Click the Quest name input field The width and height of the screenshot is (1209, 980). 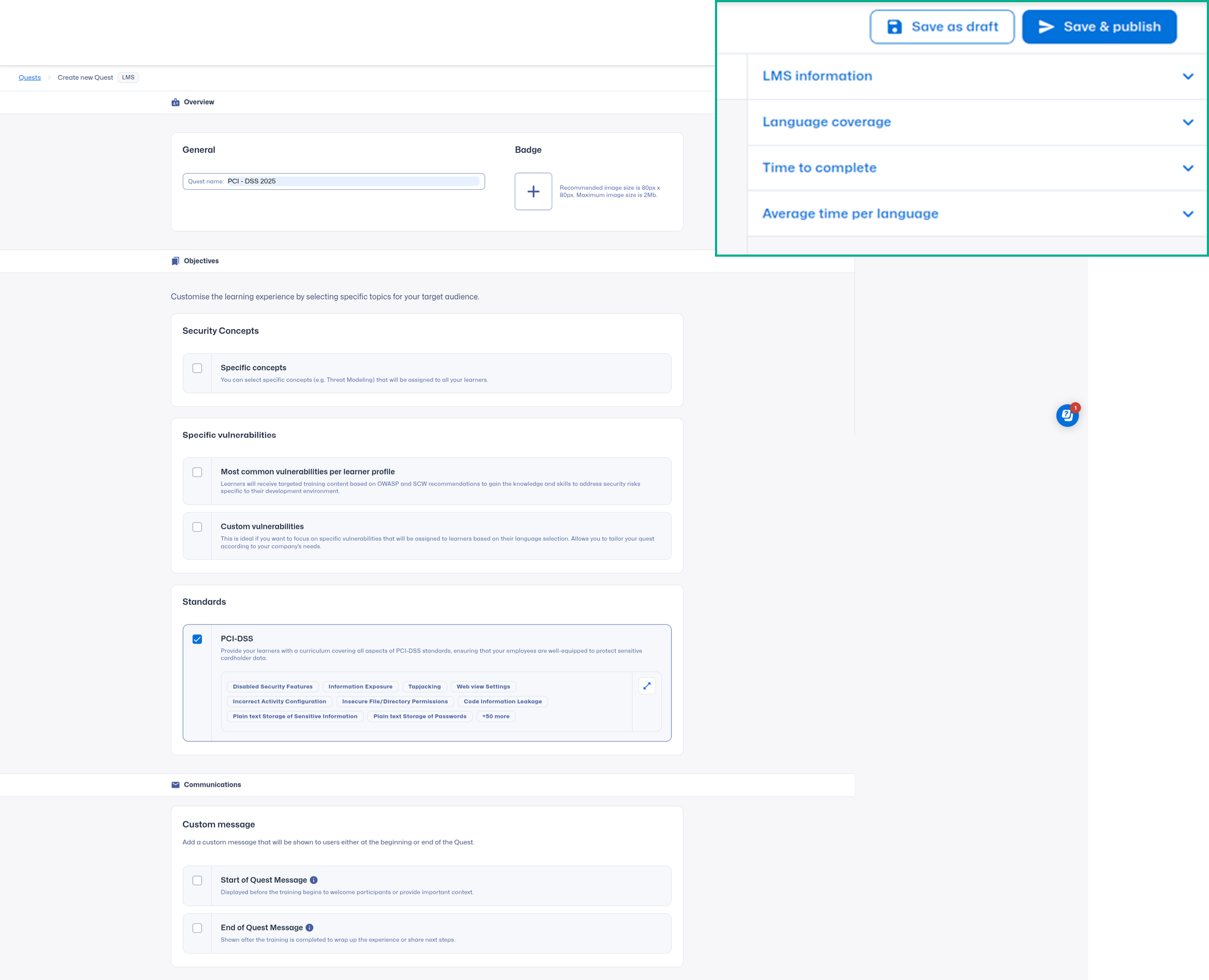pos(334,181)
